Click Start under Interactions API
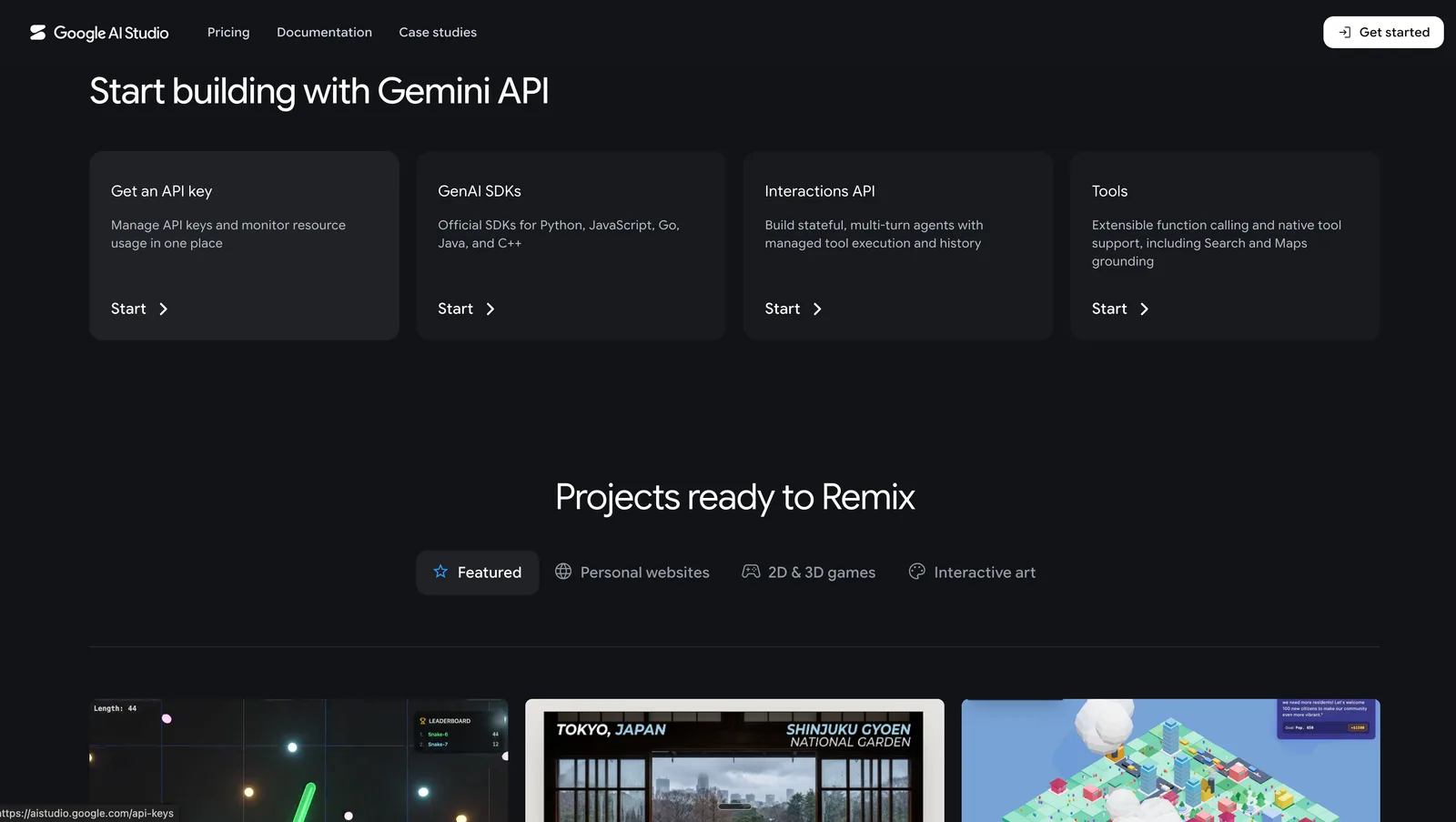The width and height of the screenshot is (1456, 822). coord(794,310)
